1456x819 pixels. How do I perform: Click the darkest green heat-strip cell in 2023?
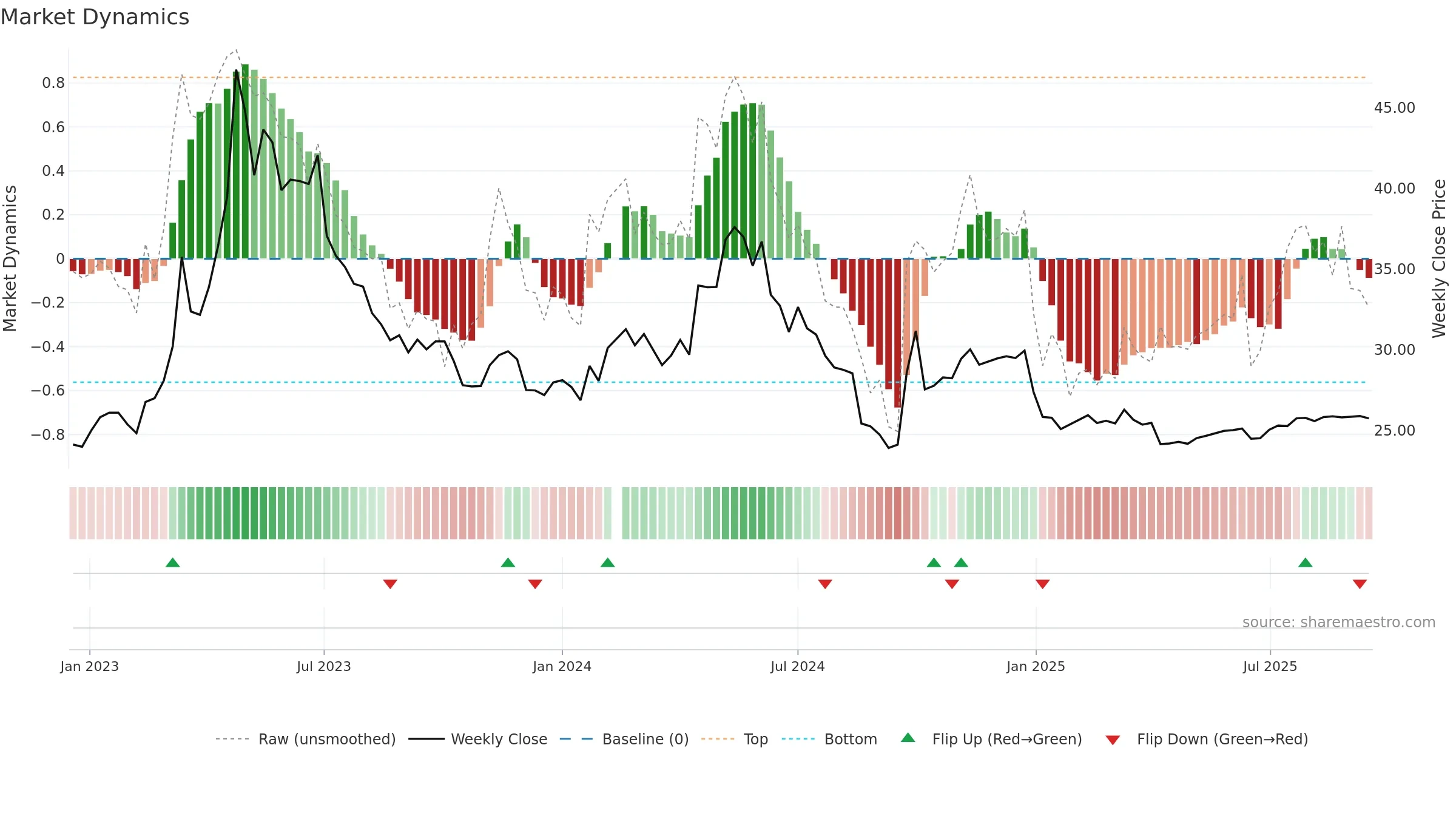click(x=245, y=513)
